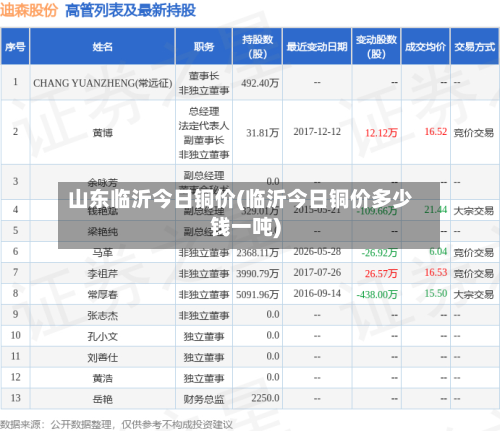Viewport: 500px width, 431px height.
Task: Click 大宗交易 in 常厚春's row
Action: (474, 294)
